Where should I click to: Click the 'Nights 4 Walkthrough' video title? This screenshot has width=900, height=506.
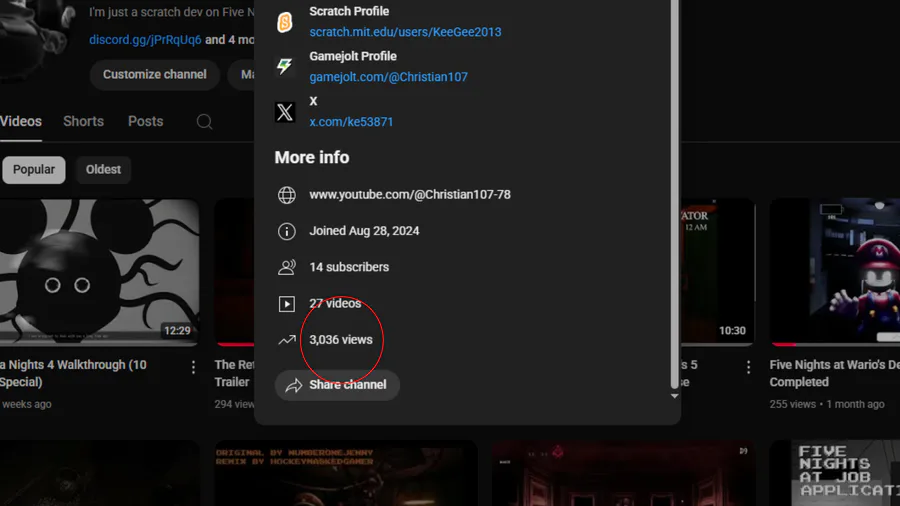point(73,373)
